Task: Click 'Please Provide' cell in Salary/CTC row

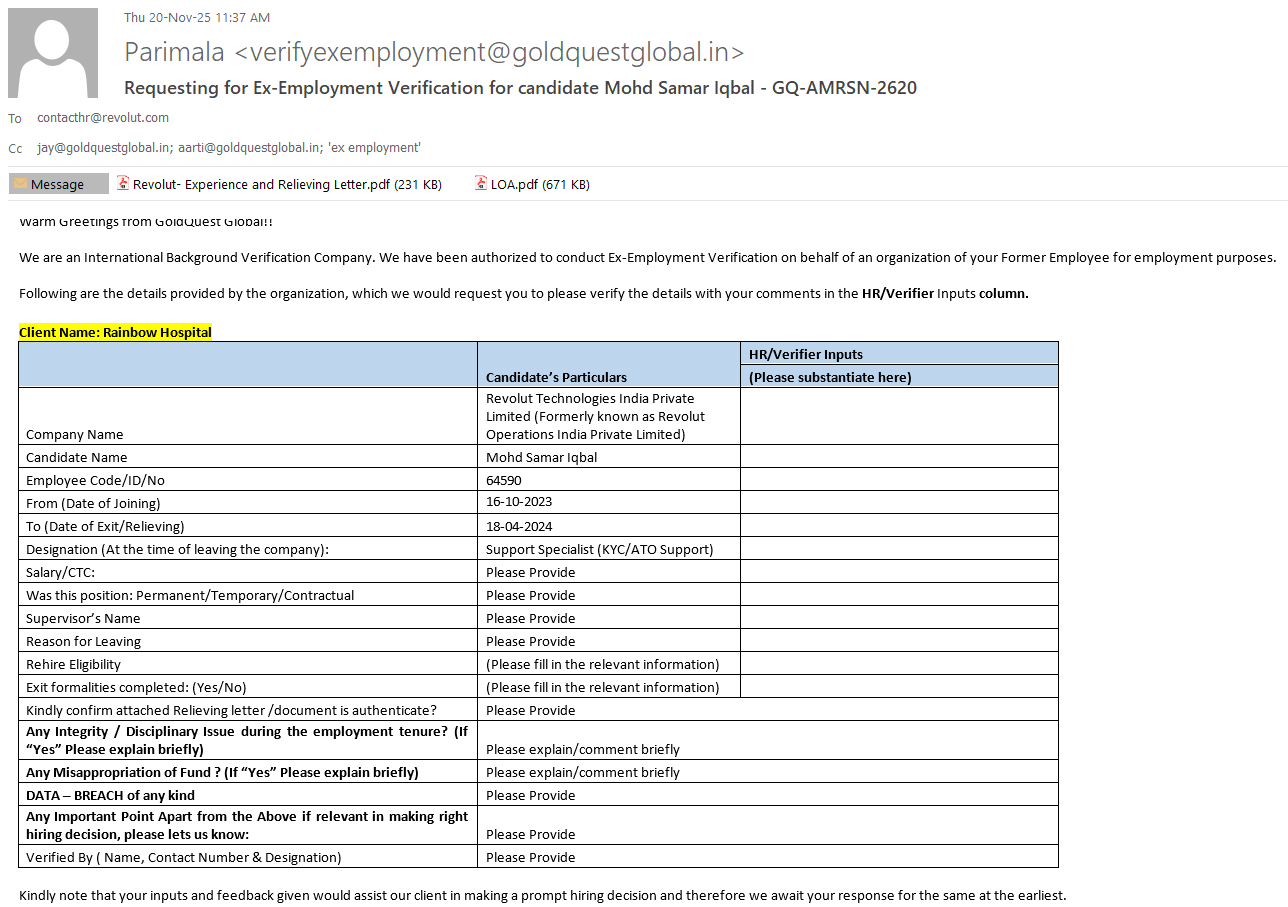Action: (531, 572)
